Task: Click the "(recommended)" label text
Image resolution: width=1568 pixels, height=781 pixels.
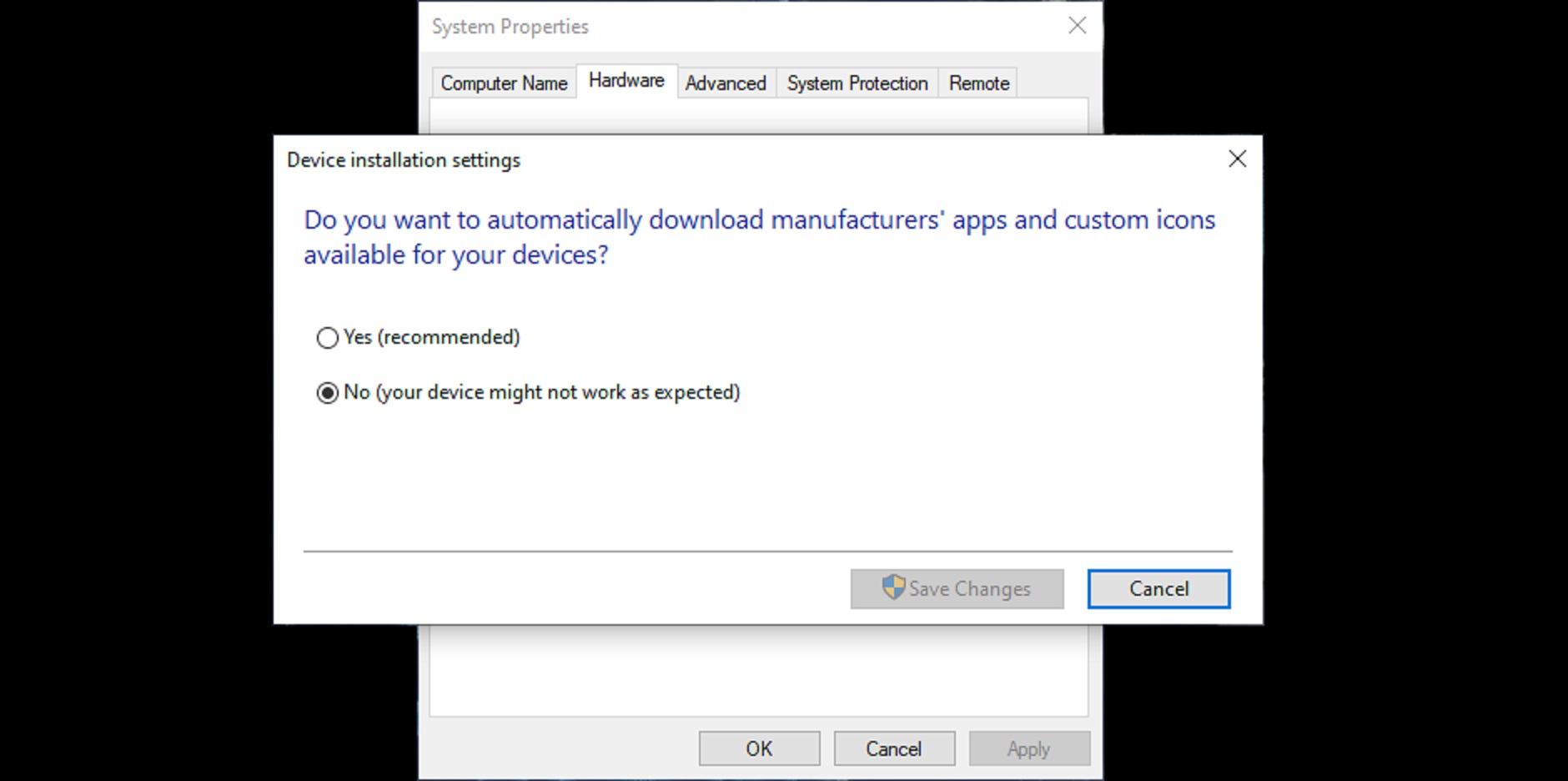Action: click(x=449, y=337)
